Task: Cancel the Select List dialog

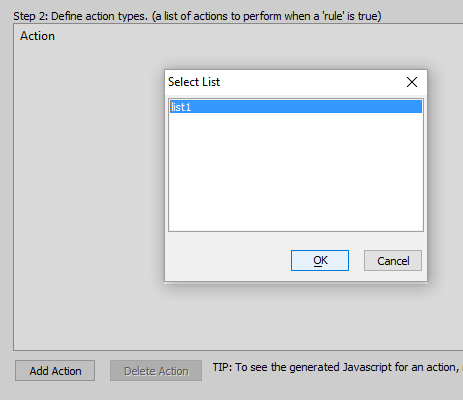Action: point(393,260)
